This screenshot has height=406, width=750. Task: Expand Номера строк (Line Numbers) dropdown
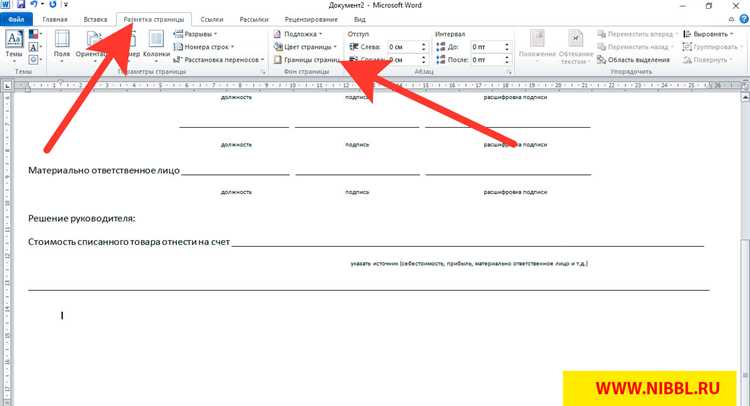click(x=204, y=47)
